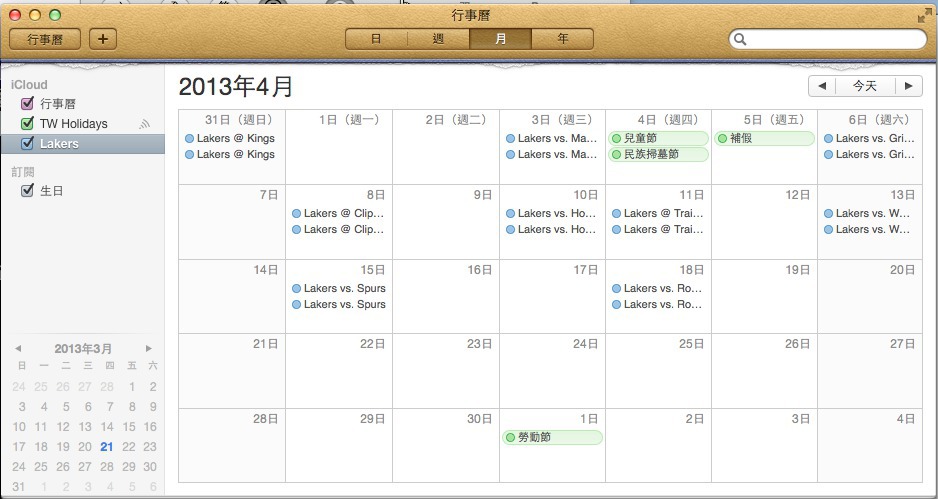Select day 21 in mini calendar
This screenshot has height=499, width=938.
point(106,447)
